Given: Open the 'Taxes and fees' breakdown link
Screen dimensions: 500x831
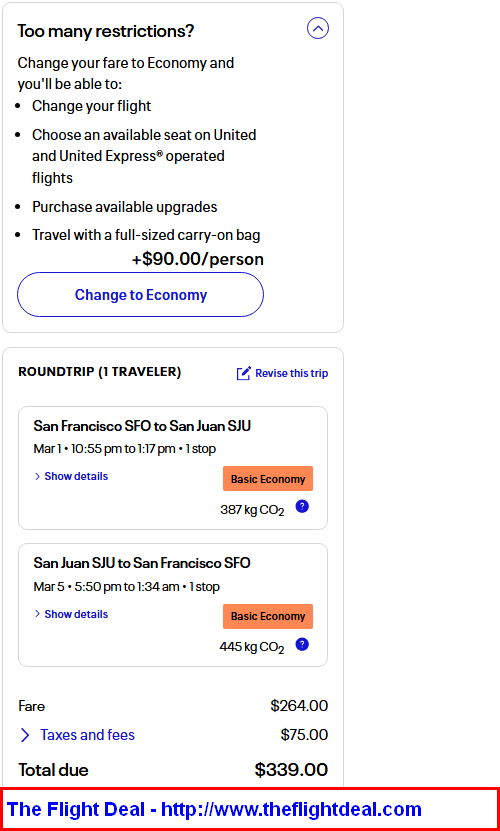Looking at the screenshot, I should 87,735.
